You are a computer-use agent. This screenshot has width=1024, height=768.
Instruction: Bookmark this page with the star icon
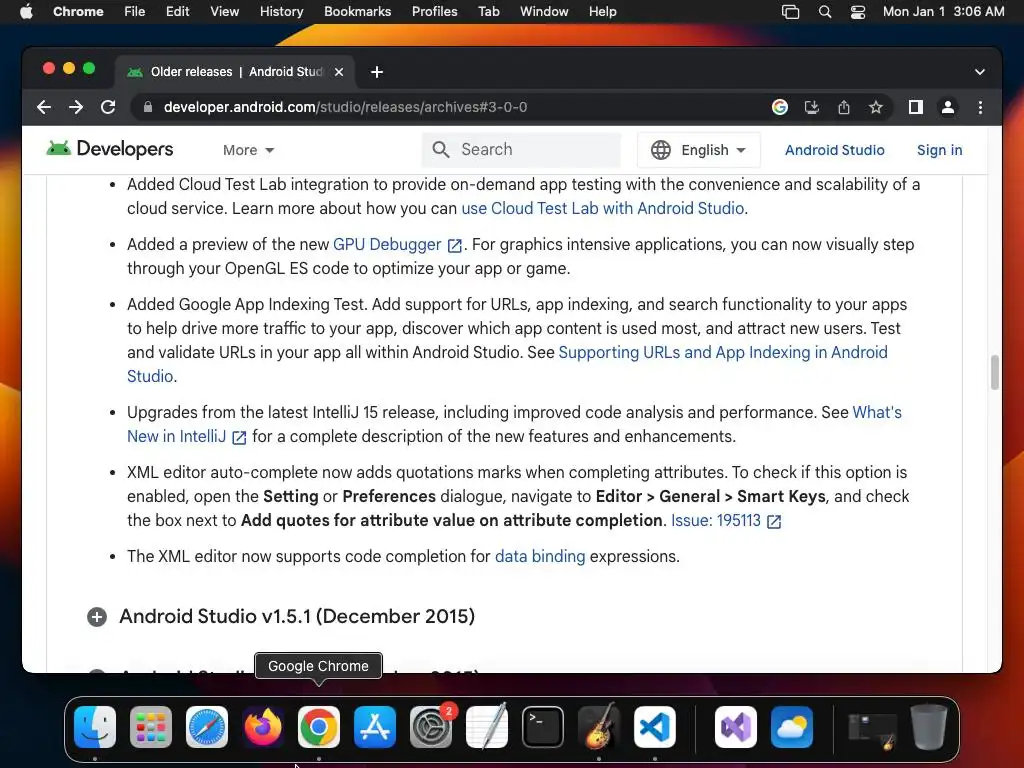pyautogui.click(x=876, y=107)
